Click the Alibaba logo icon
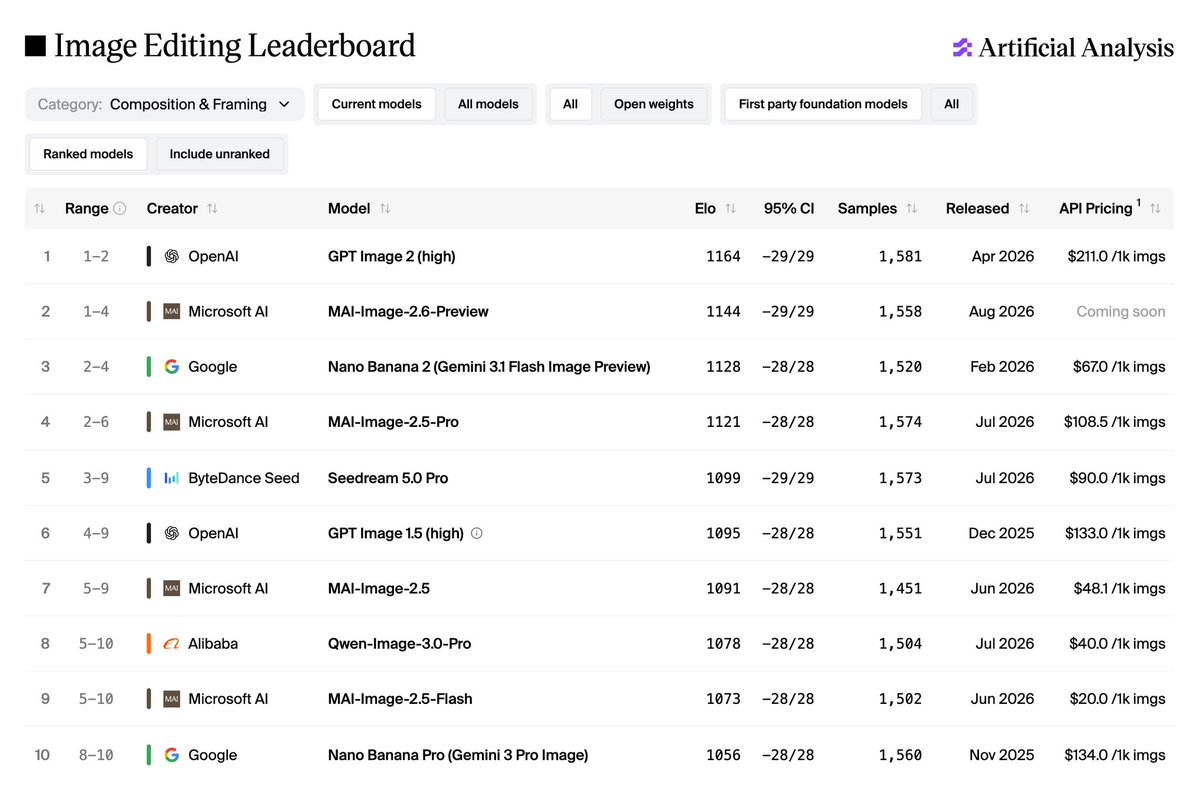 (172, 644)
